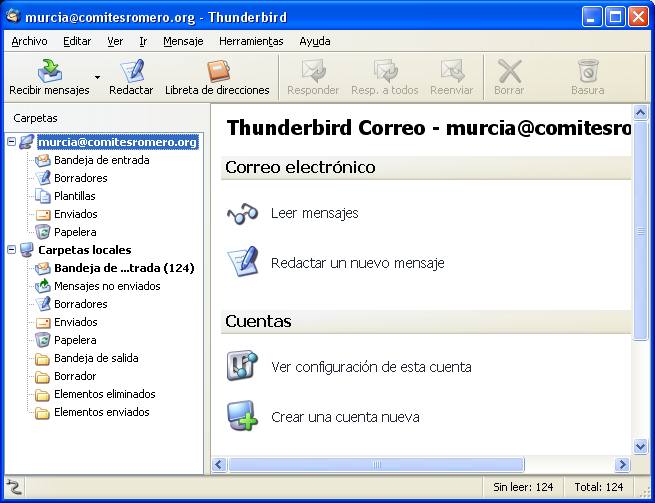Select the Papelera folder under murcia account

pyautogui.click(x=75, y=232)
